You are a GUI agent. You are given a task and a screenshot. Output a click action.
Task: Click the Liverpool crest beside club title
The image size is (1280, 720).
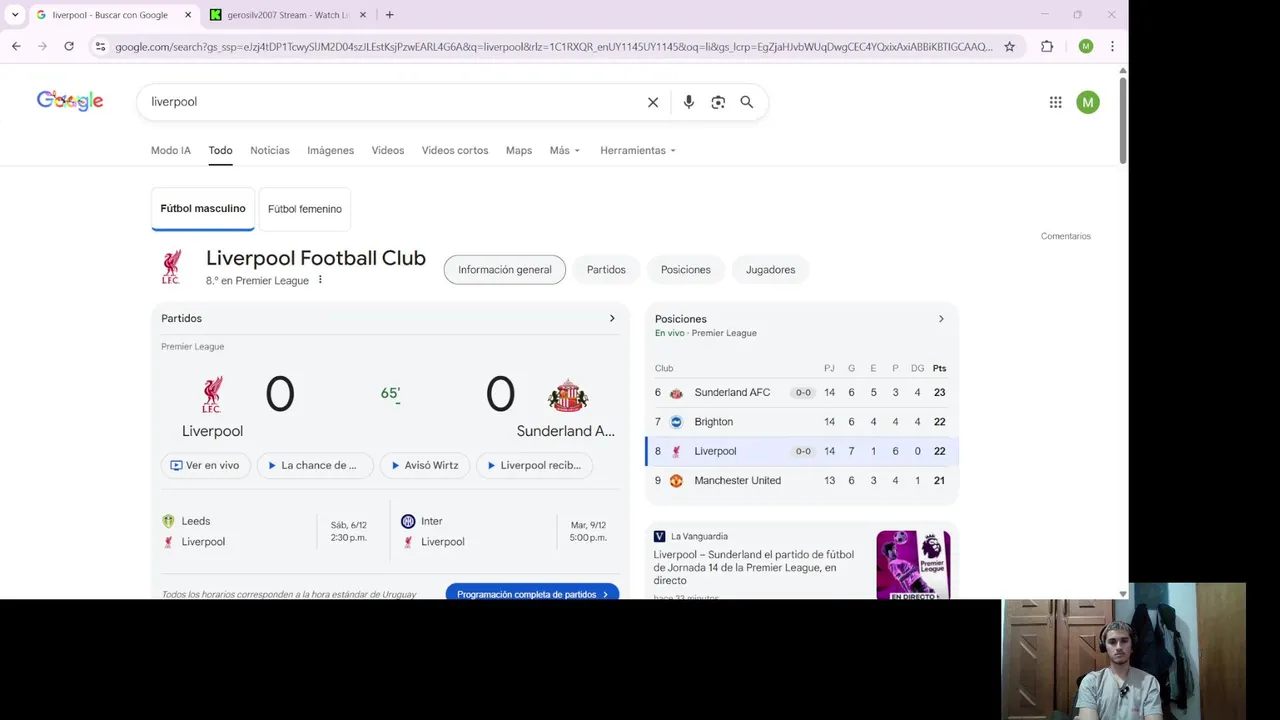pyautogui.click(x=172, y=267)
